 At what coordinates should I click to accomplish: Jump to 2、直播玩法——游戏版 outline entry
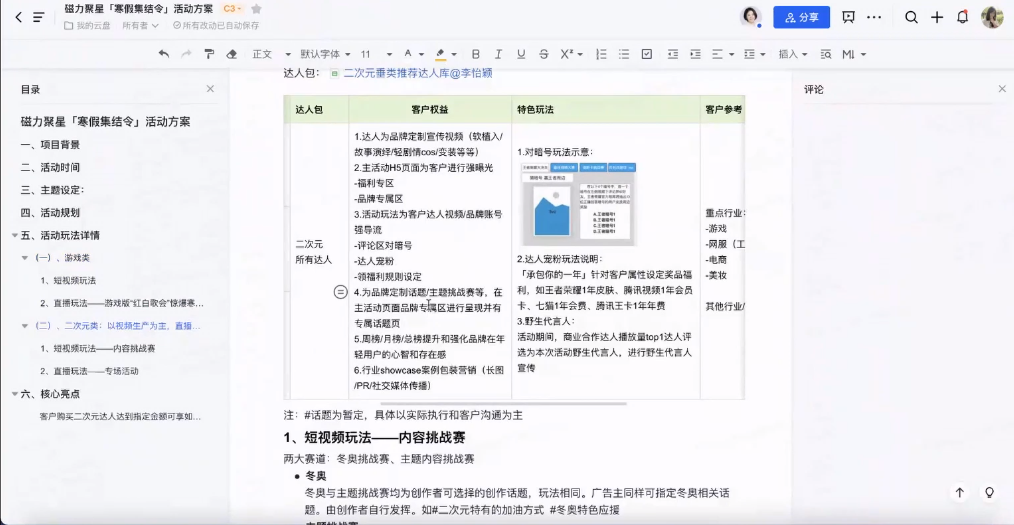[x=122, y=303]
